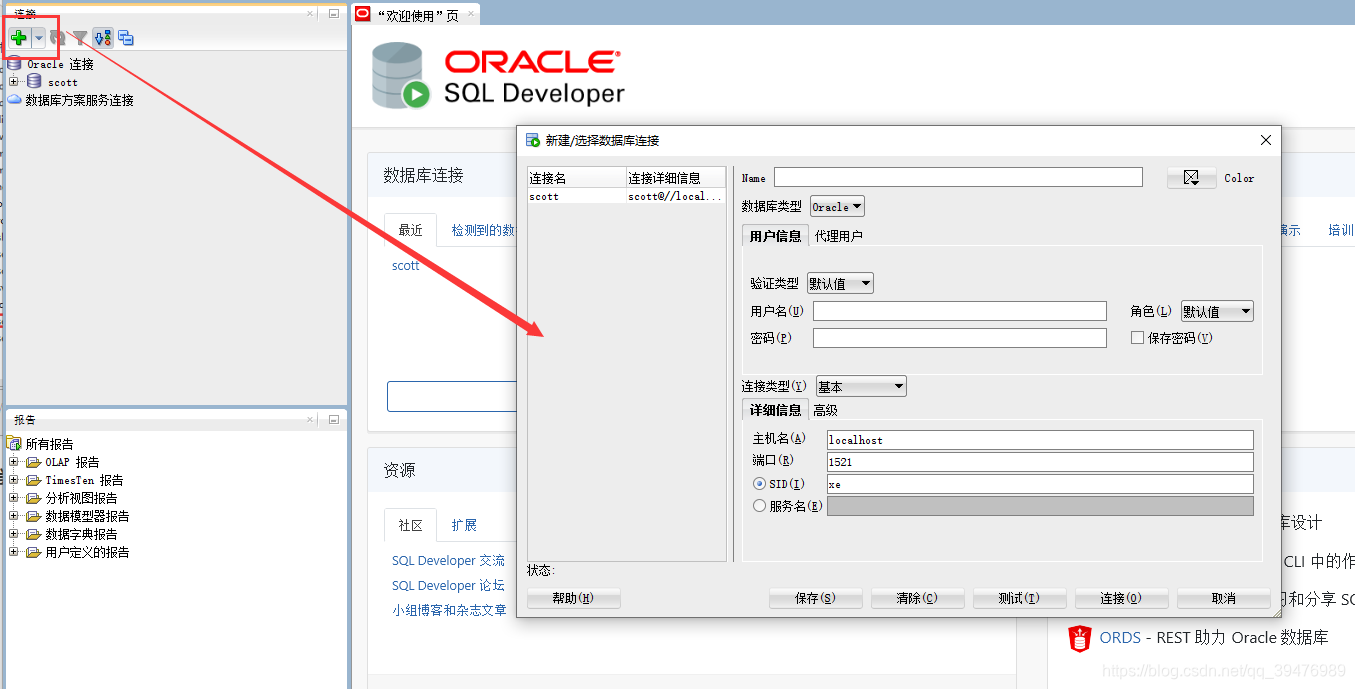Open the SQL Developer 论坛 link
The width and height of the screenshot is (1355, 689).
point(448,586)
